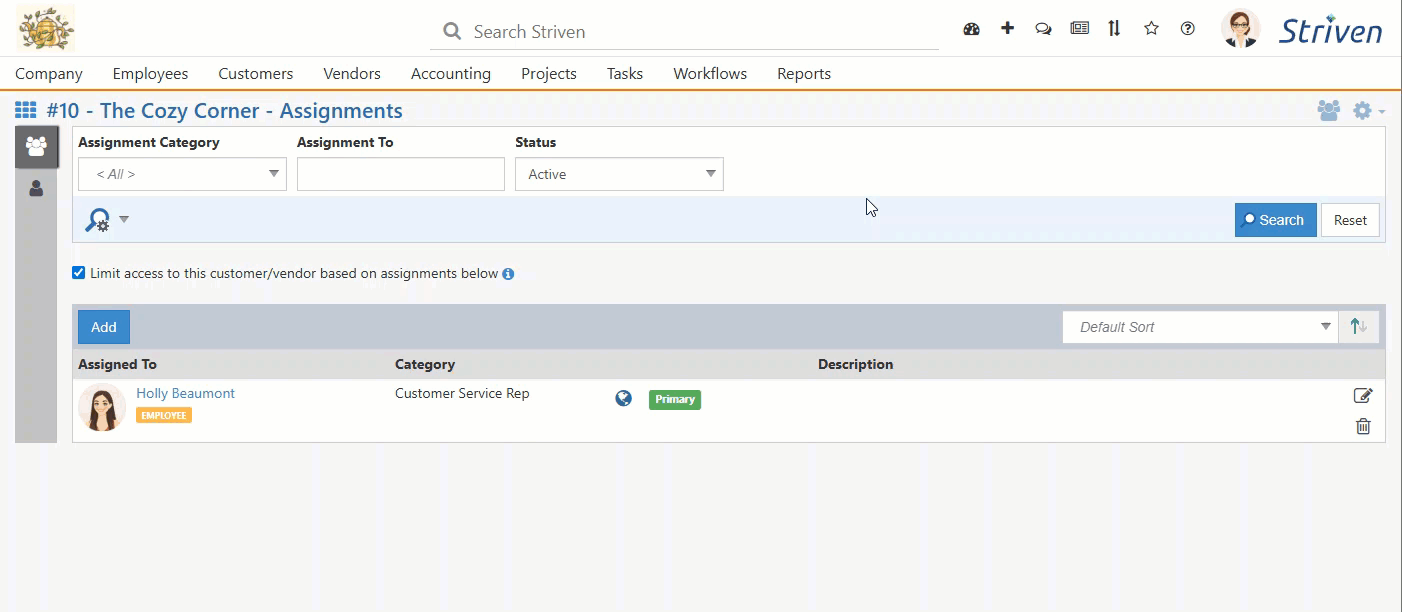
Task: Click the plus icon to create new item
Action: (x=1007, y=29)
